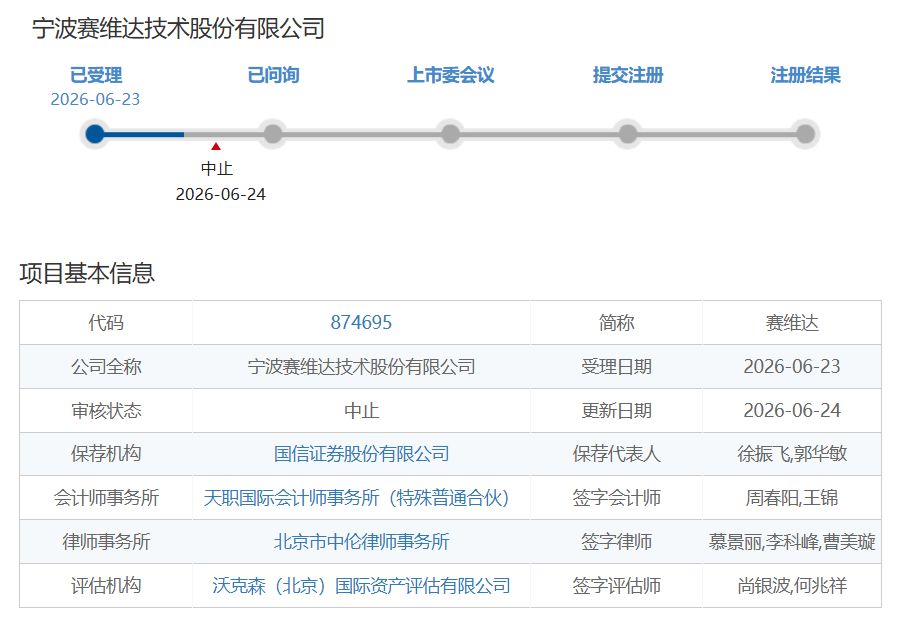Click the gray 注册结果 progress node
The image size is (904, 631).
pos(805,134)
